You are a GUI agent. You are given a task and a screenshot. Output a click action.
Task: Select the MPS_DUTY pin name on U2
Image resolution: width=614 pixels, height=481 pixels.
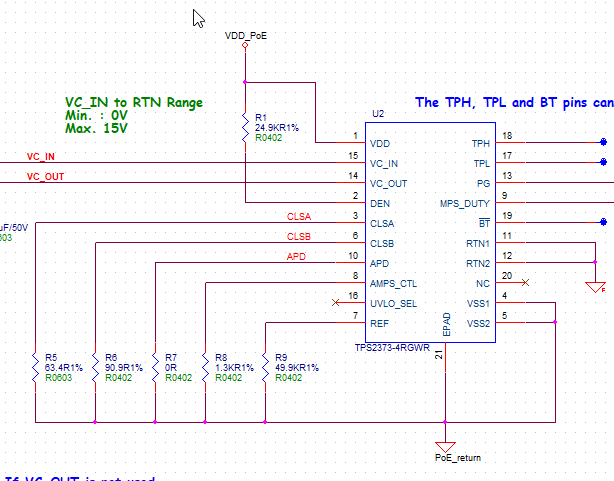[465, 204]
